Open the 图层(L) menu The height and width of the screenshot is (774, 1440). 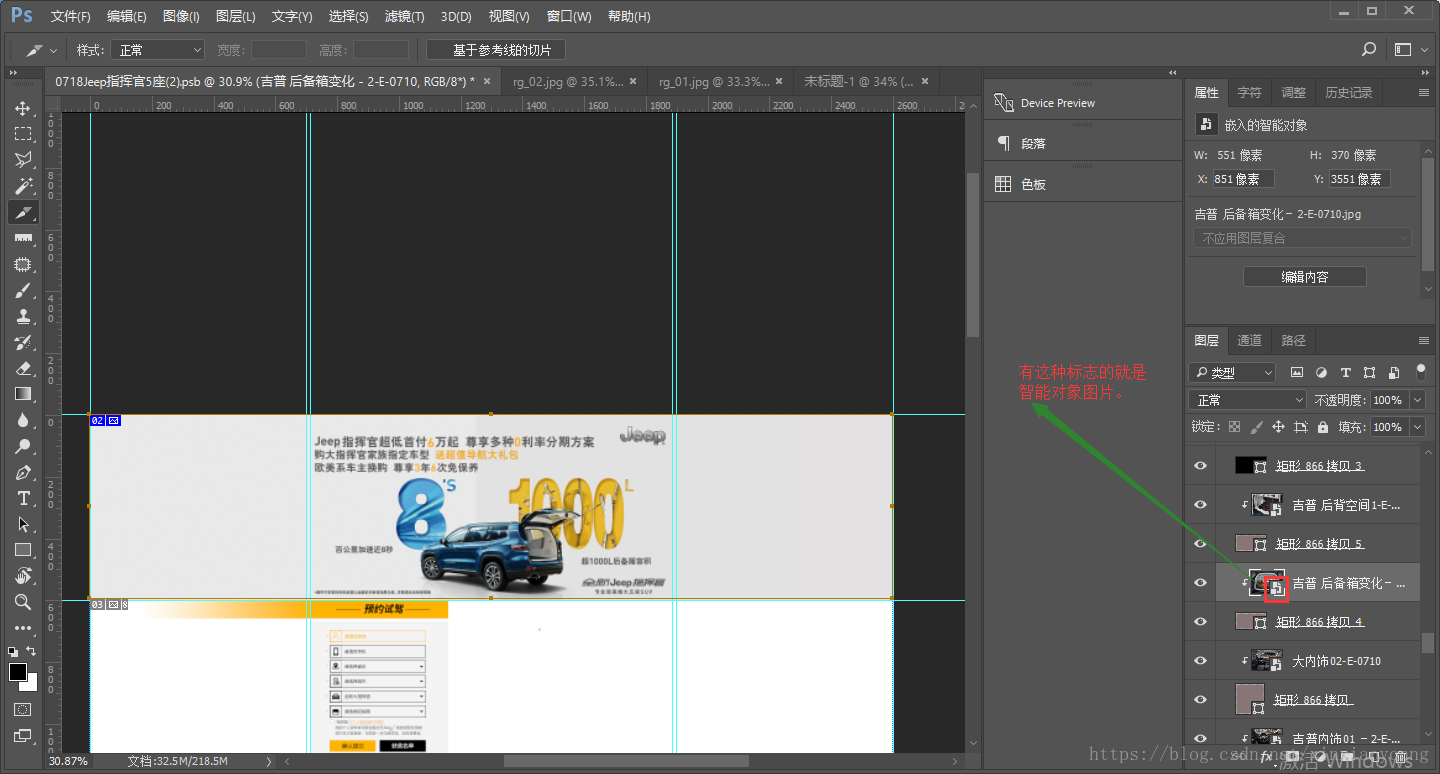click(236, 17)
